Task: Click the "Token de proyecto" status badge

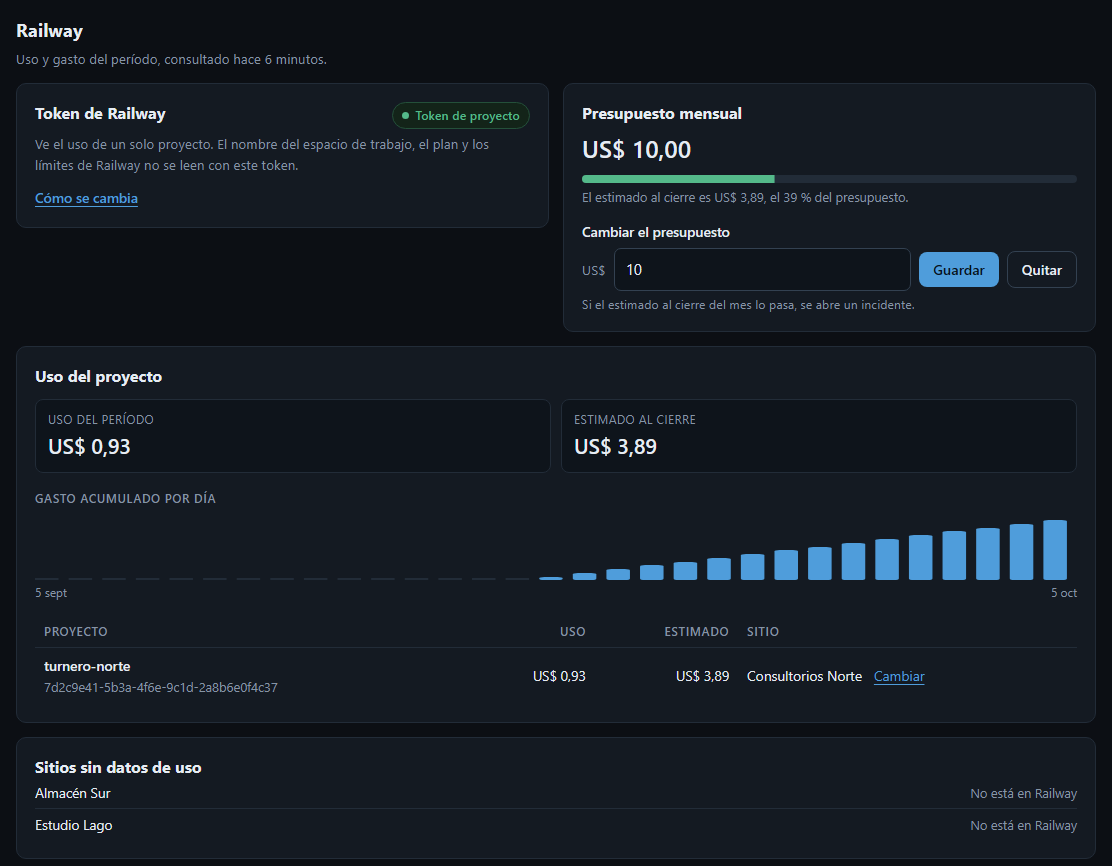Action: coord(461,116)
